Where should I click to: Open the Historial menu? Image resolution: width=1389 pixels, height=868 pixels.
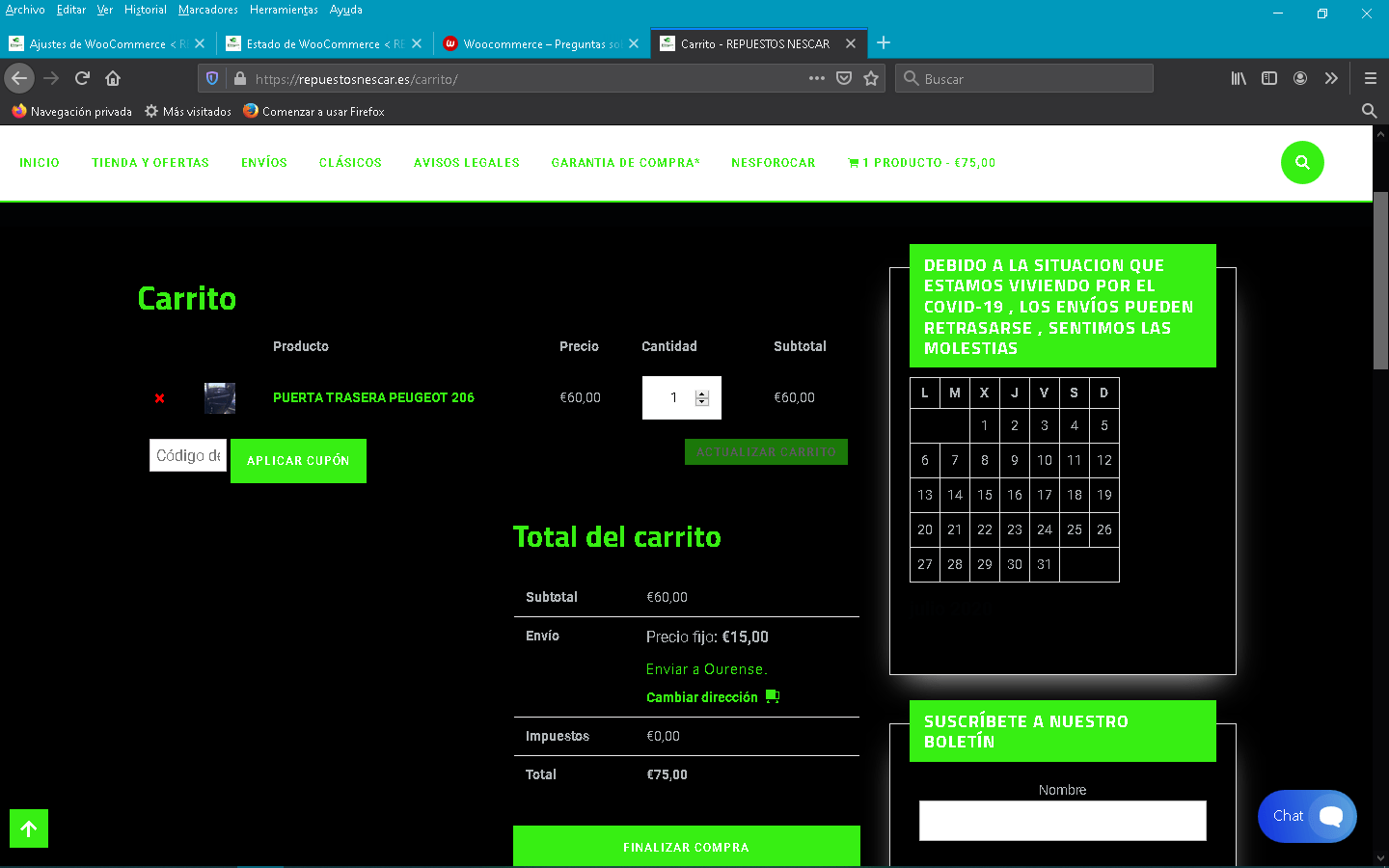click(x=145, y=10)
